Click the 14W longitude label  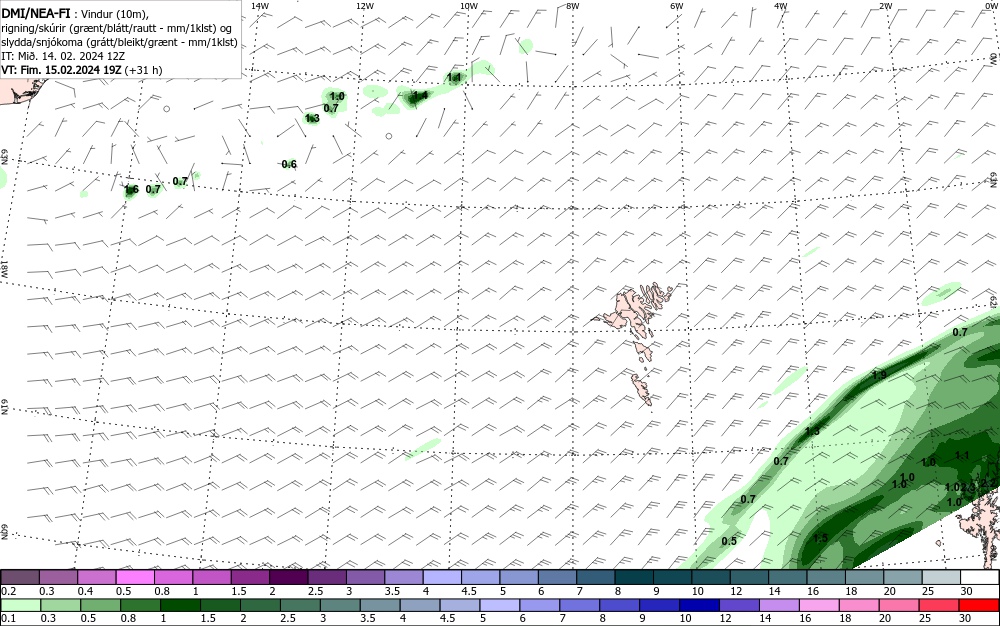click(x=260, y=6)
